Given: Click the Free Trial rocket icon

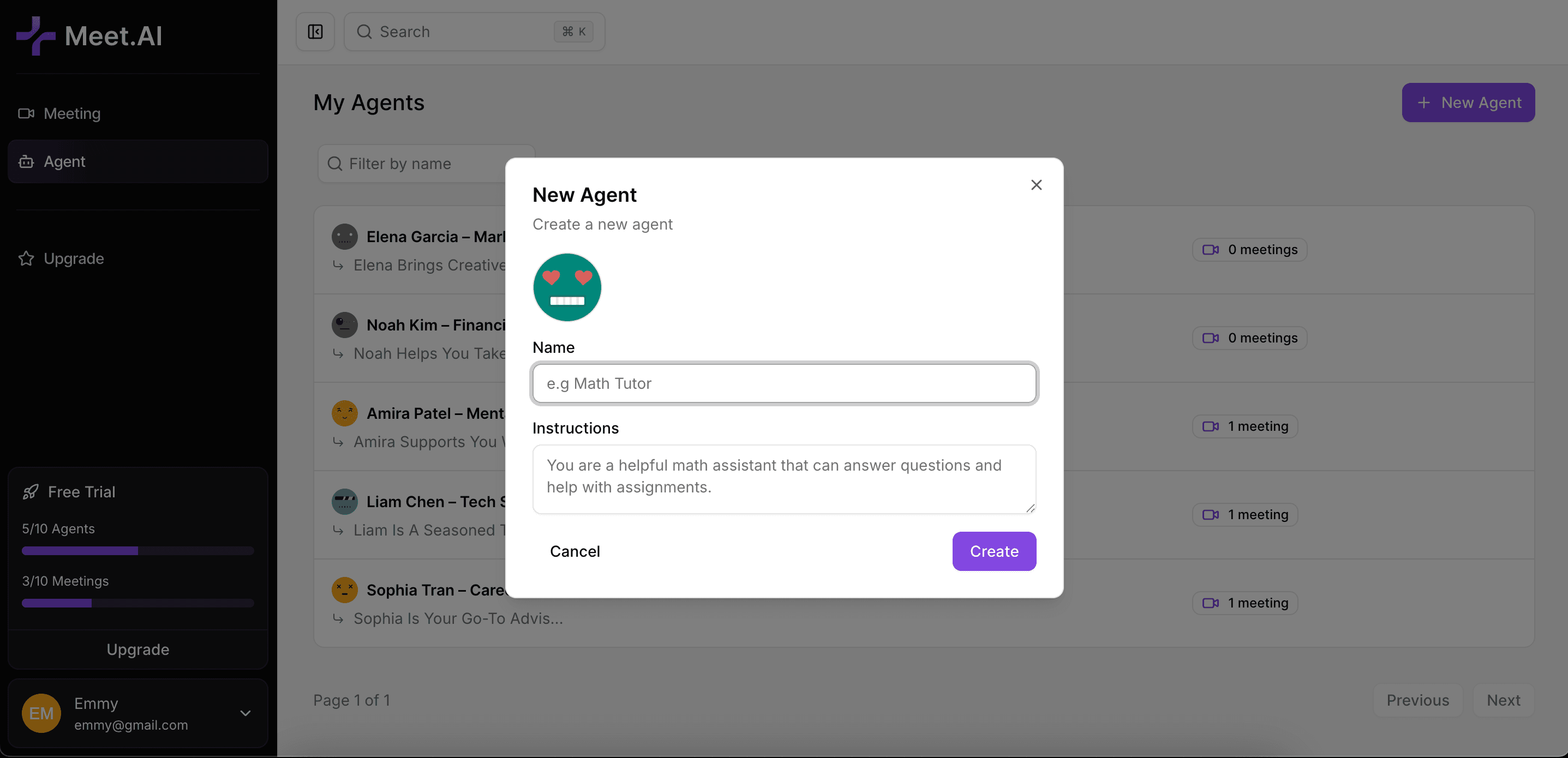Looking at the screenshot, I should pyautogui.click(x=32, y=491).
